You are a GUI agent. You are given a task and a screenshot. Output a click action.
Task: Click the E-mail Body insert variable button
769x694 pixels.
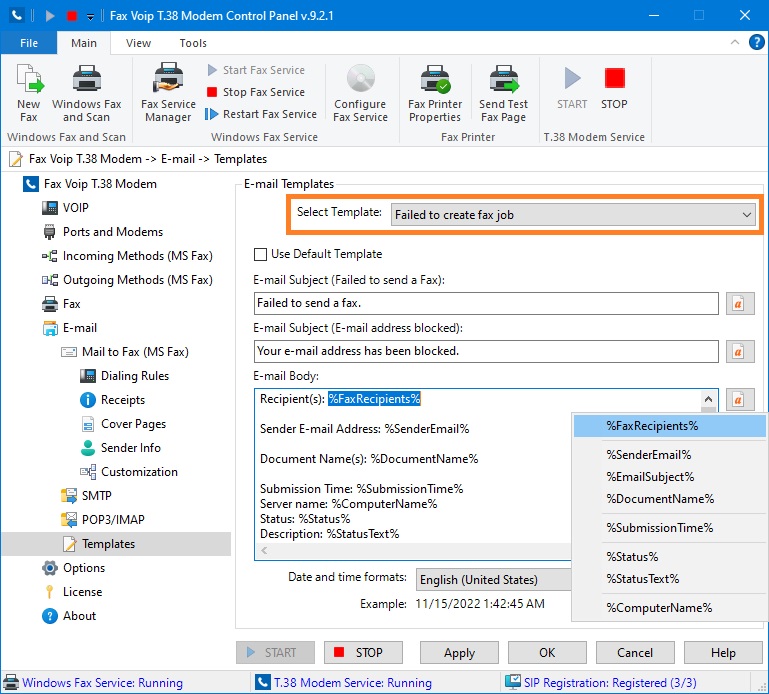(740, 400)
